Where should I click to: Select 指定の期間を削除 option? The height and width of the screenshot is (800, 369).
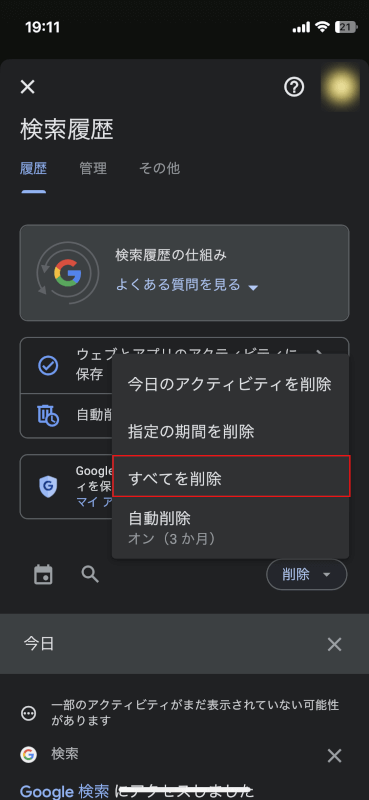coord(231,432)
